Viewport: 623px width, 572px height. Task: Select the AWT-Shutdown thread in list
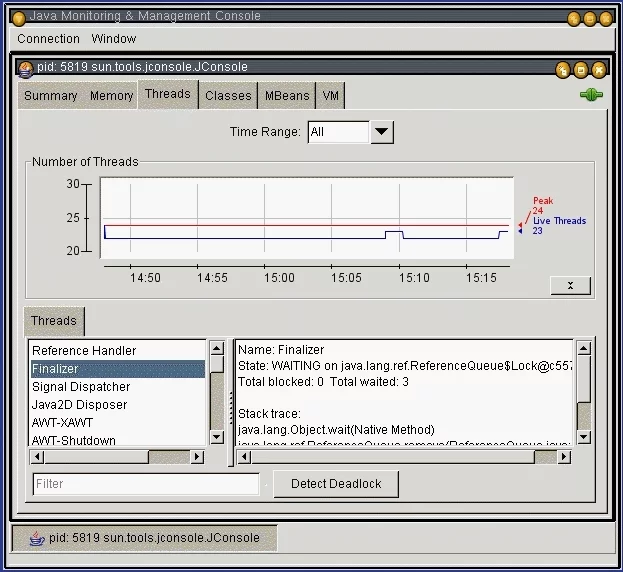[x=118, y=440]
